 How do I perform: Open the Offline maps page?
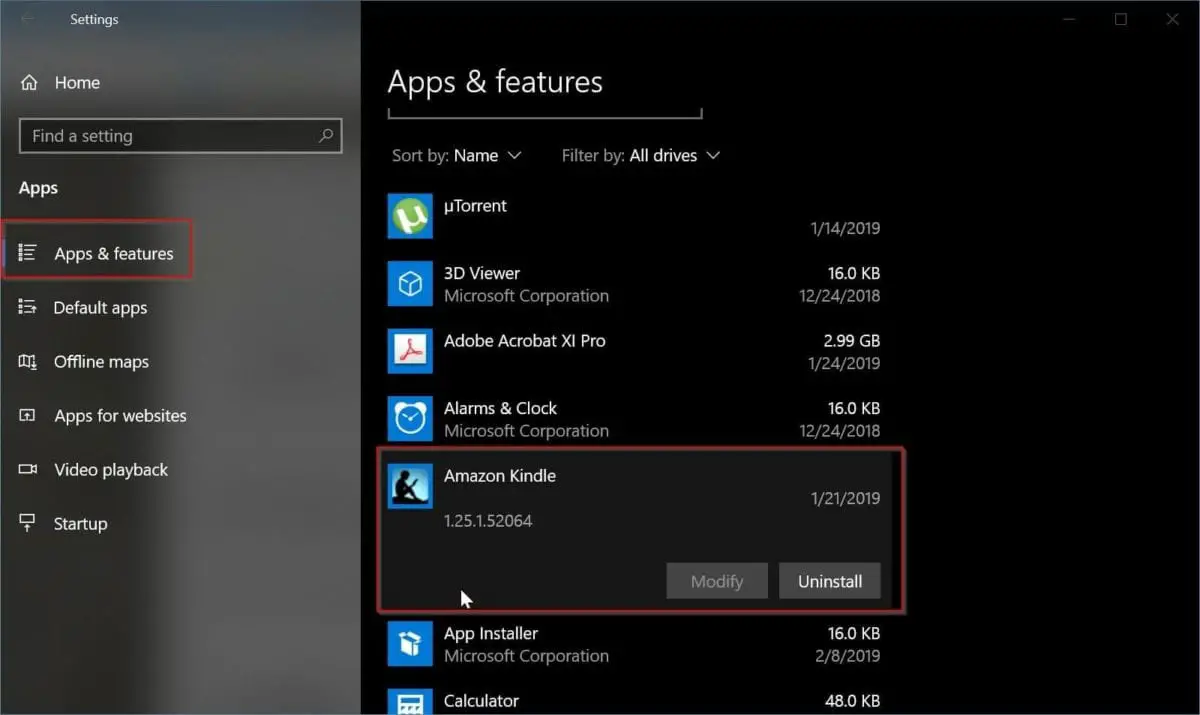tap(101, 361)
